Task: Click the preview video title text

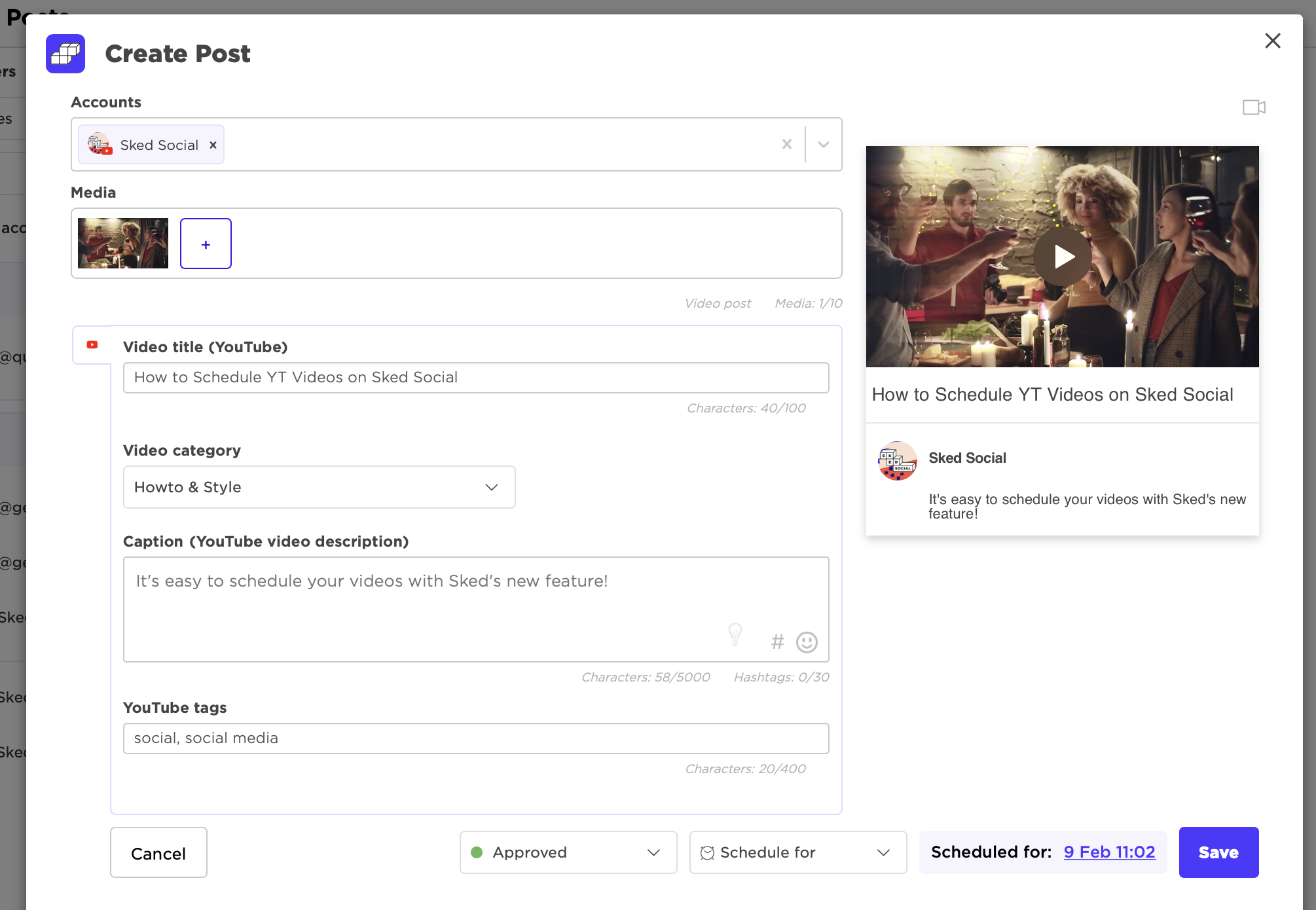Action: (x=1052, y=395)
